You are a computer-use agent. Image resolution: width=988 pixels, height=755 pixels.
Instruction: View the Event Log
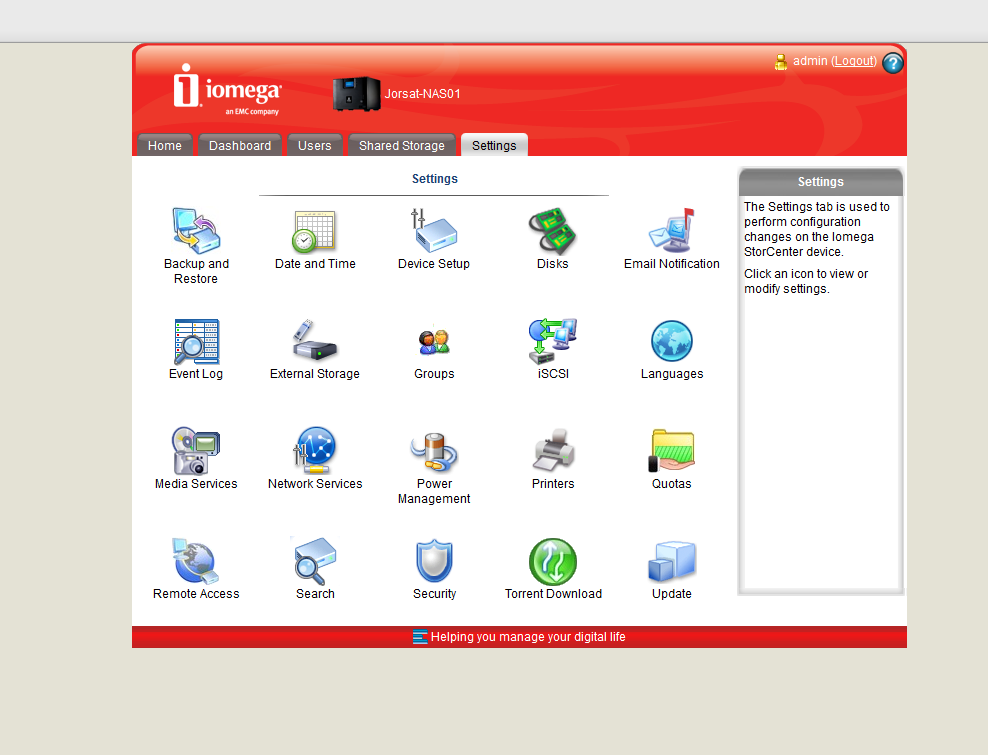pyautogui.click(x=196, y=342)
